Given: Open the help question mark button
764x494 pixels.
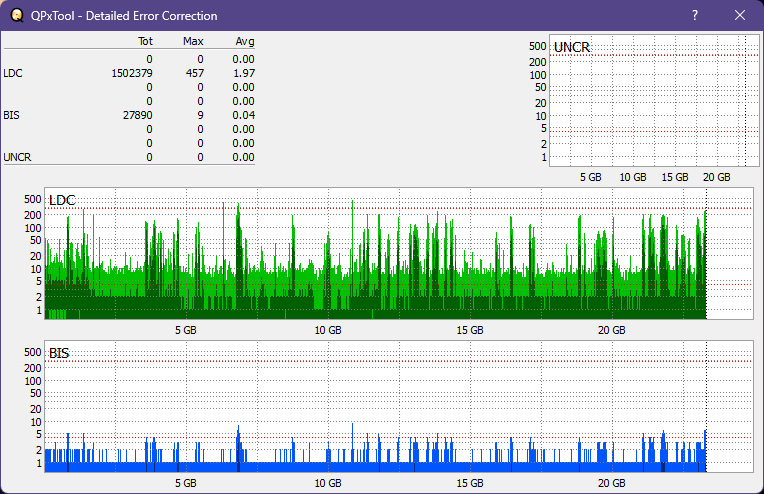Looking at the screenshot, I should (x=695, y=16).
